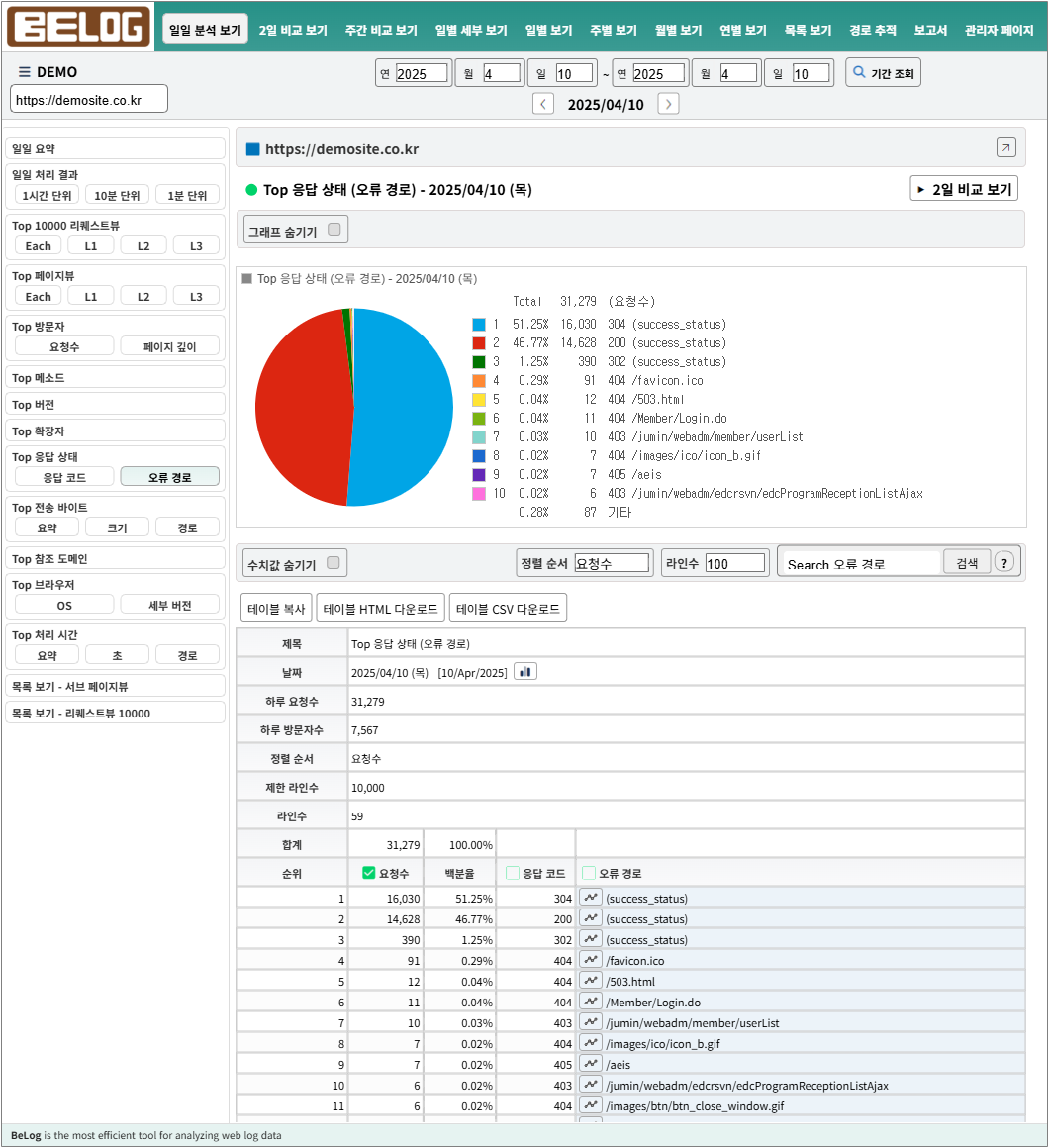Open the end day dropdown
The width and height of the screenshot is (1049, 1148).
(x=811, y=73)
